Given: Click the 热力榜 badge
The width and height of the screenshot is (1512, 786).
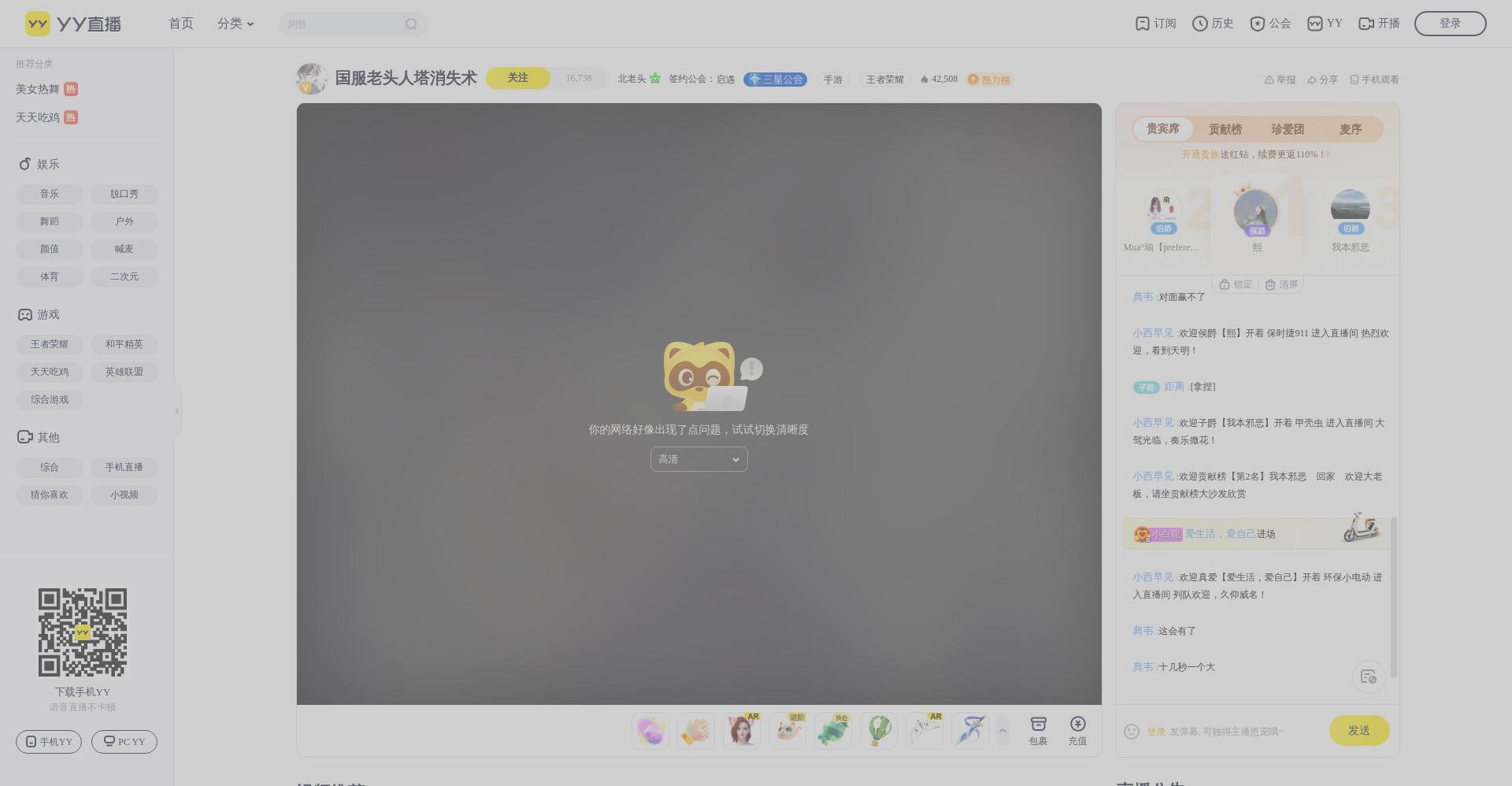Looking at the screenshot, I should point(990,80).
